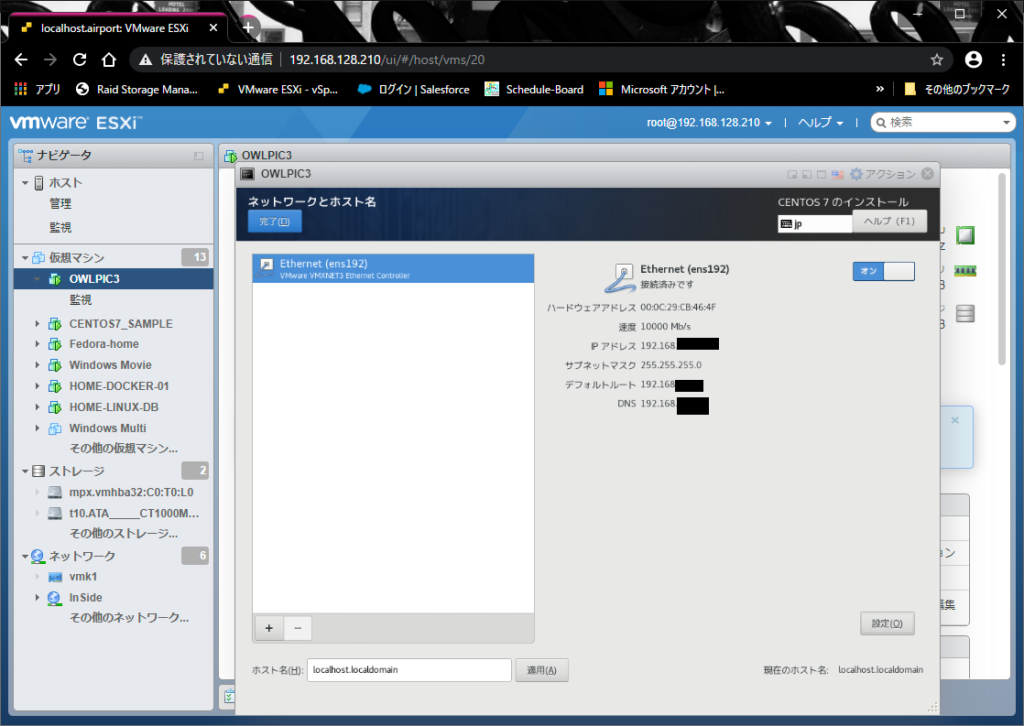
Task: Click the 仮想マシン virtual machines icon
Action: tap(39, 257)
